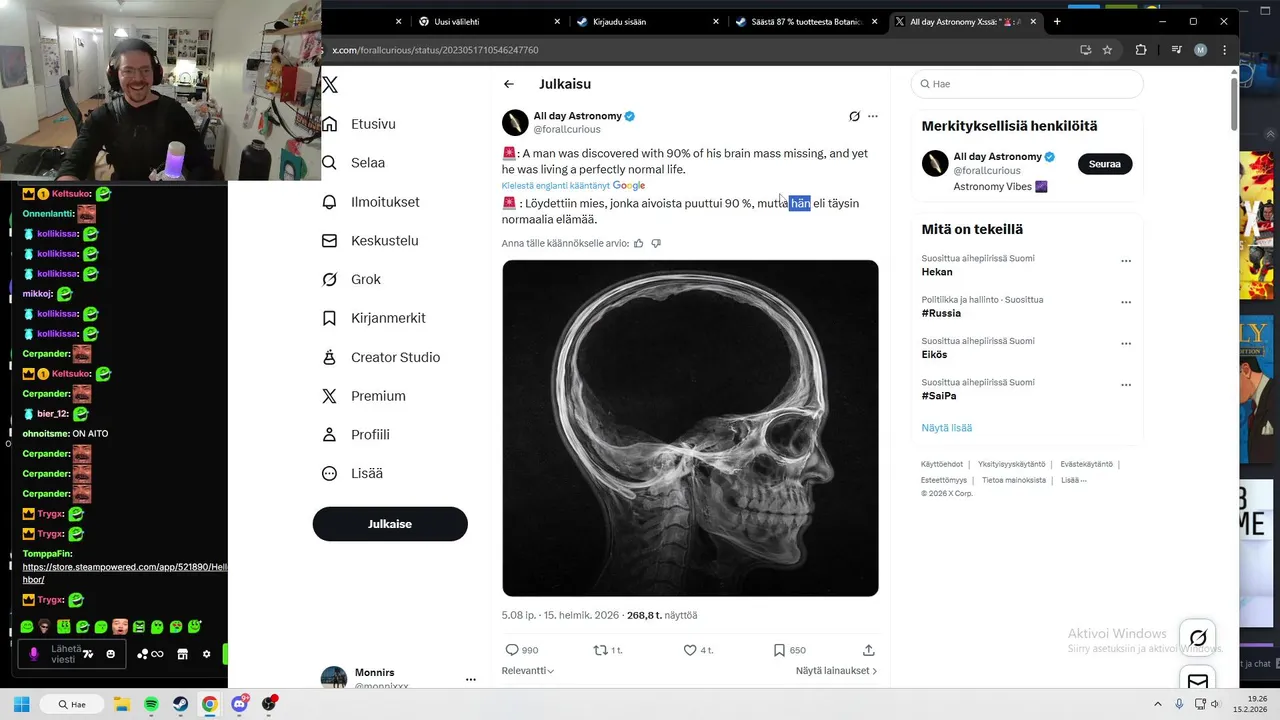1280x720 pixels.
Task: Go back with the Julkaisu arrow
Action: (509, 84)
